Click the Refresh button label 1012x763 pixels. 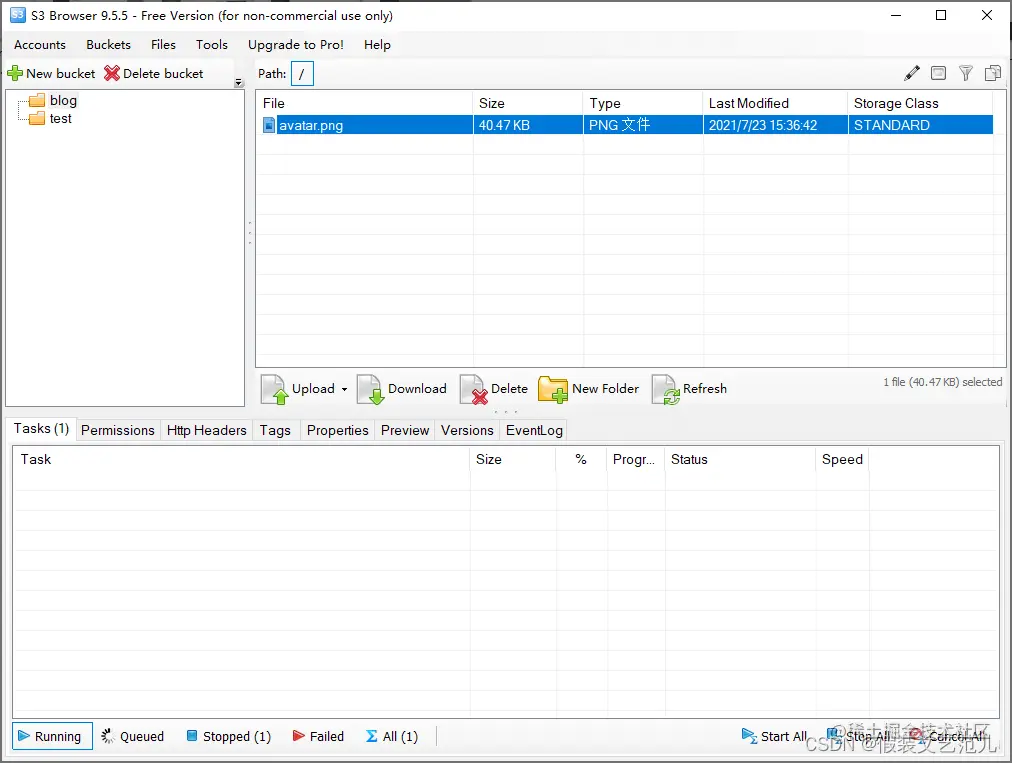click(705, 389)
